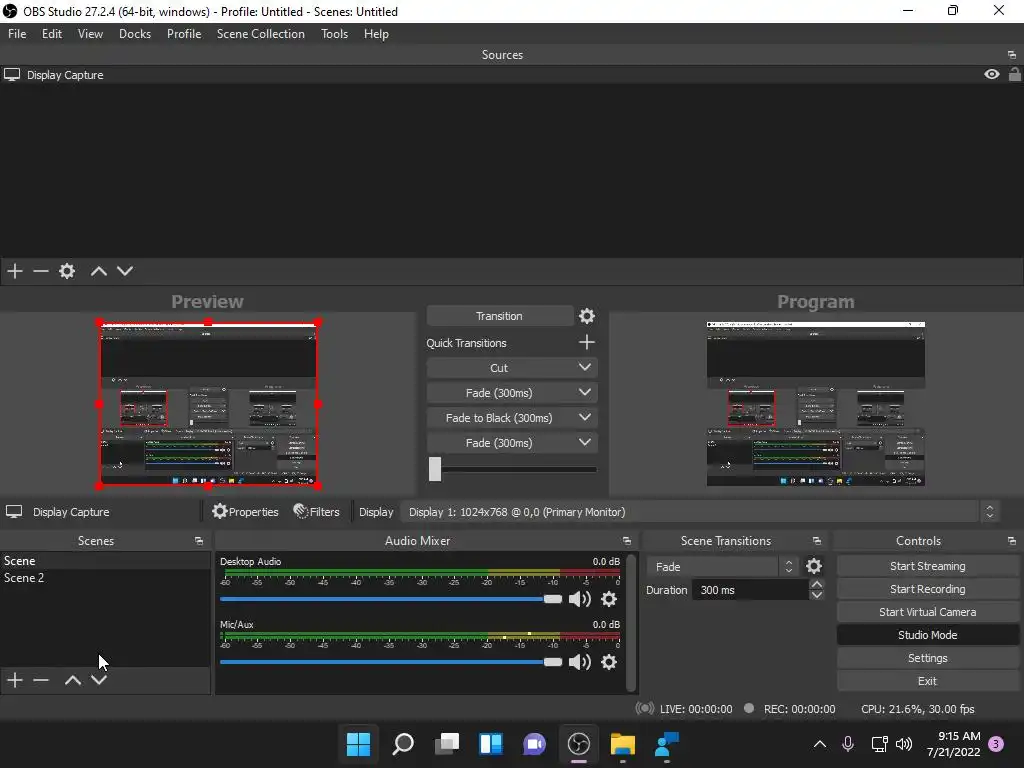Open the Desktop Audio settings gear
Image resolution: width=1024 pixels, height=768 pixels.
(x=609, y=600)
